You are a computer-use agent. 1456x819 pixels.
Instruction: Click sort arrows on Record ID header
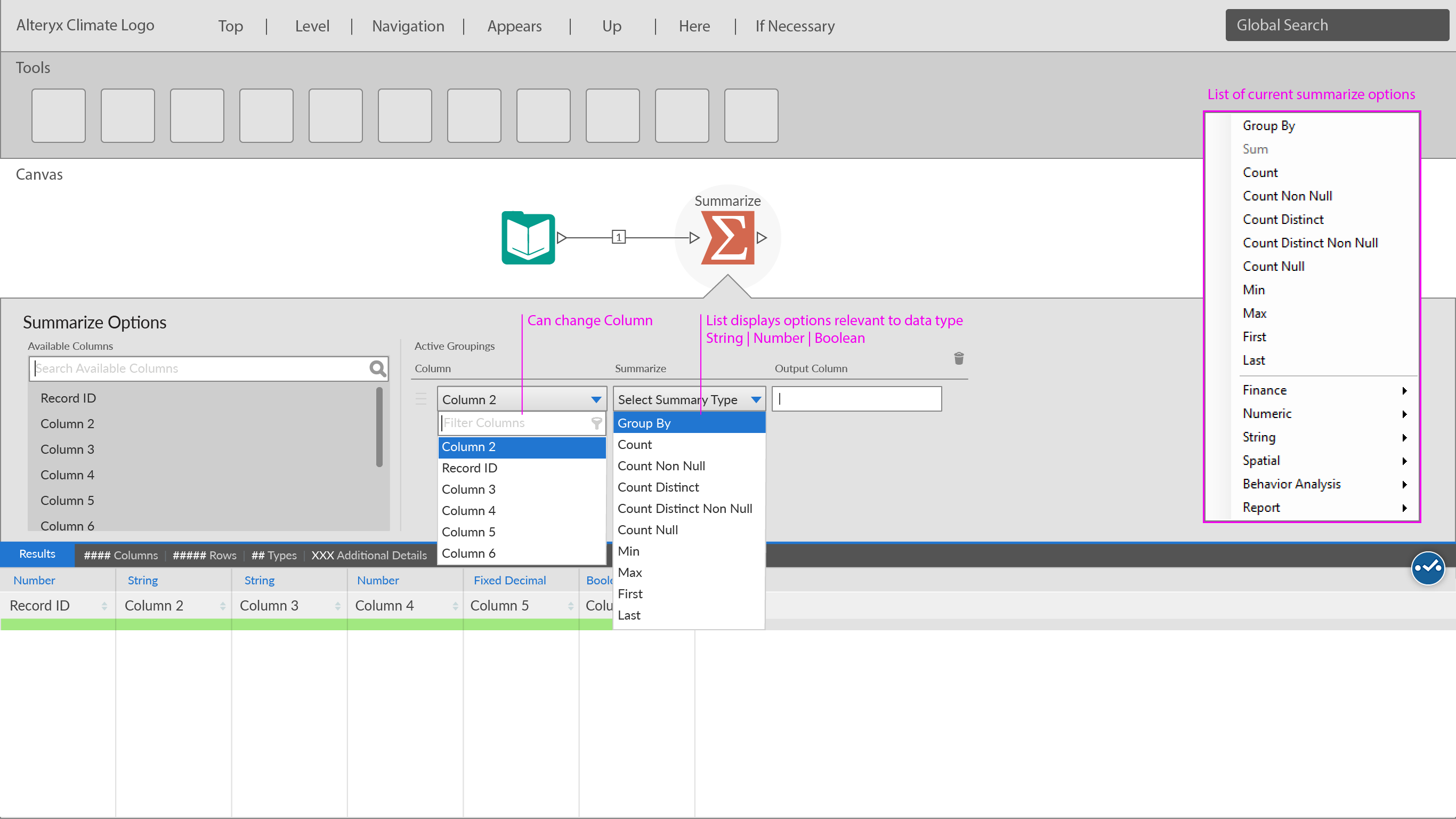(104, 606)
